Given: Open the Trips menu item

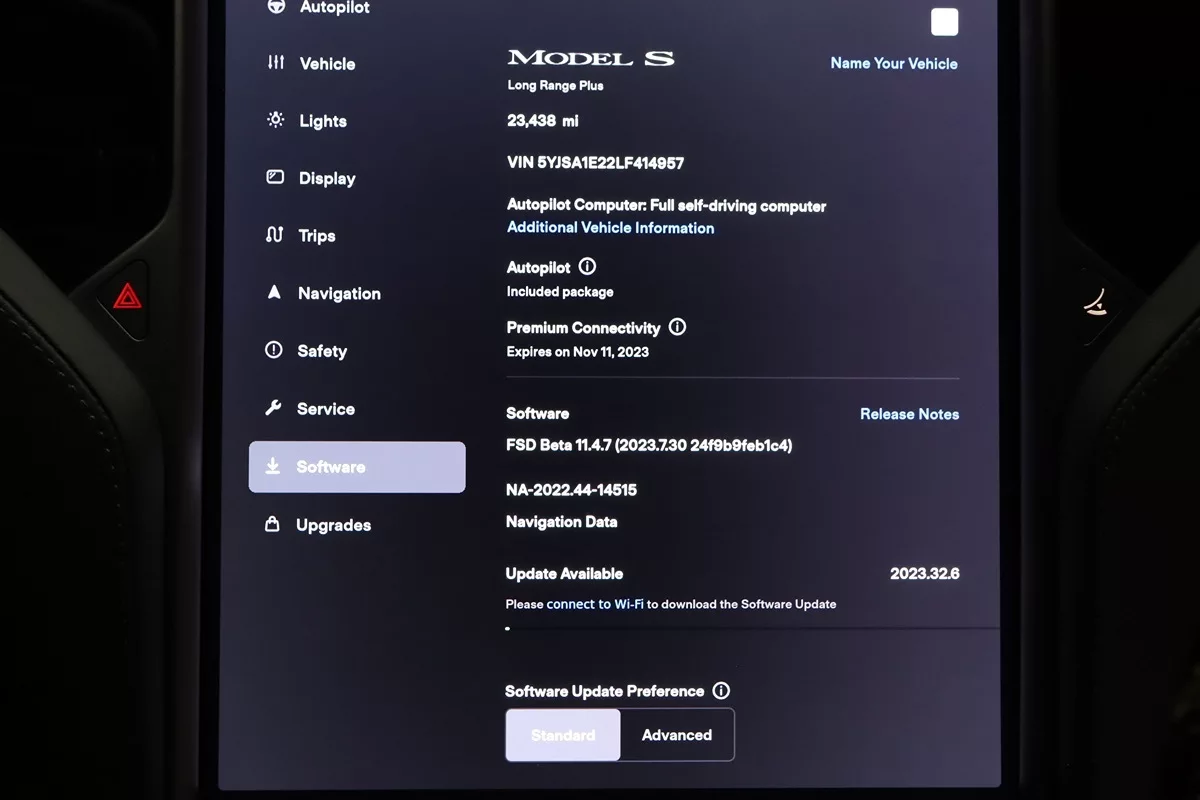Looking at the screenshot, I should pyautogui.click(x=316, y=236).
